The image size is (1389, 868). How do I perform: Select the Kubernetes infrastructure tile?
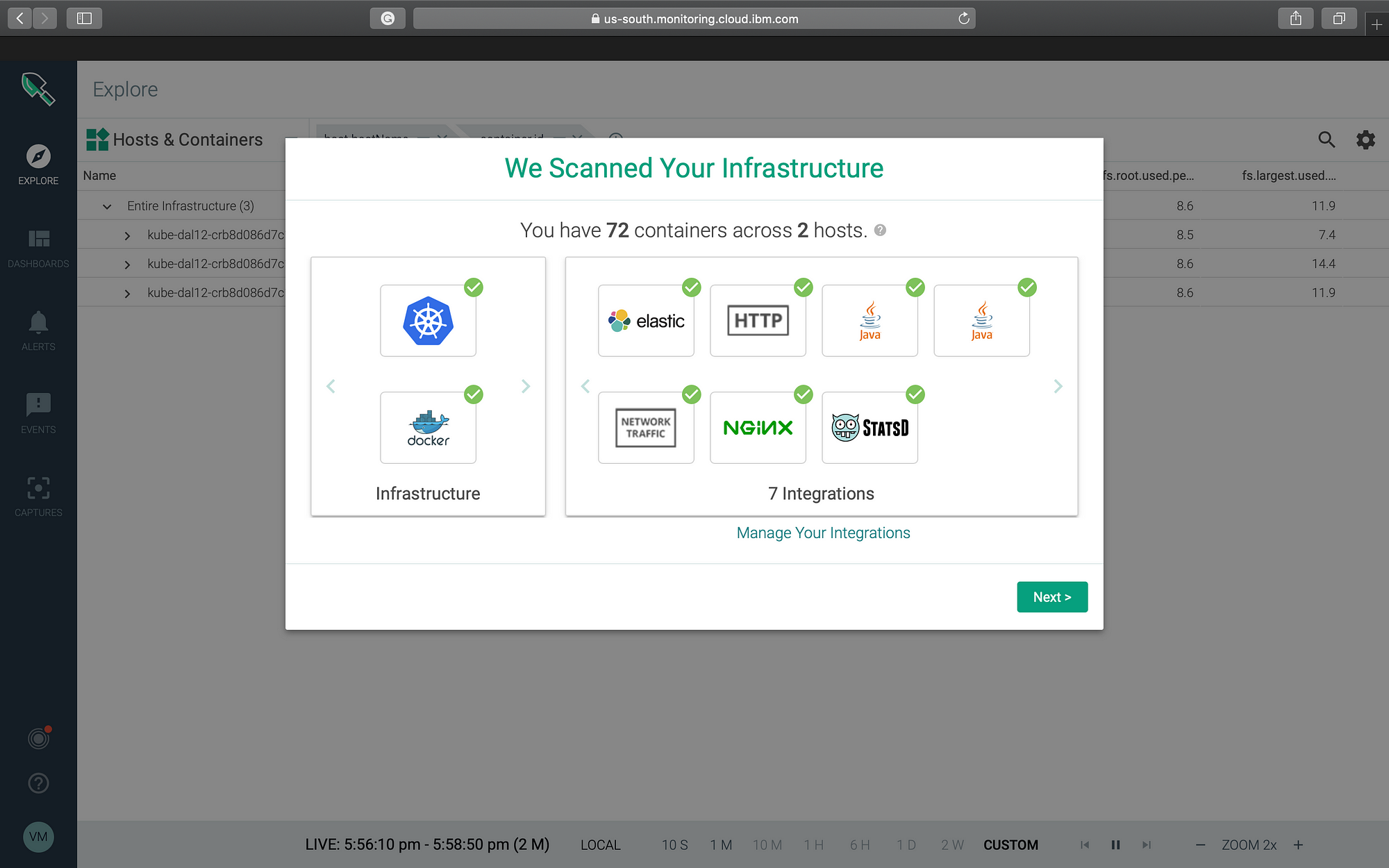click(428, 321)
